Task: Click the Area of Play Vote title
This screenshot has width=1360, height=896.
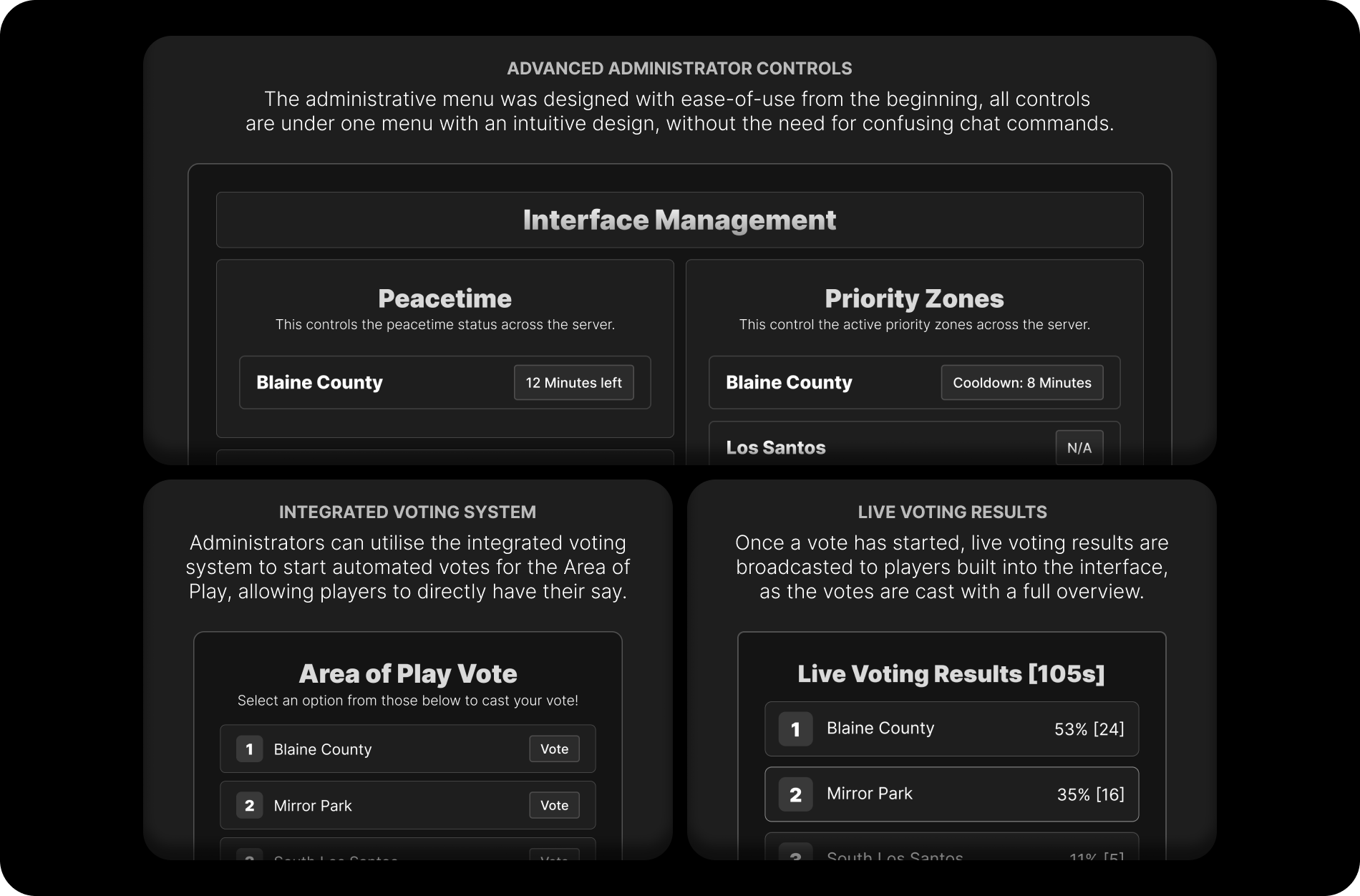Action: pos(407,674)
